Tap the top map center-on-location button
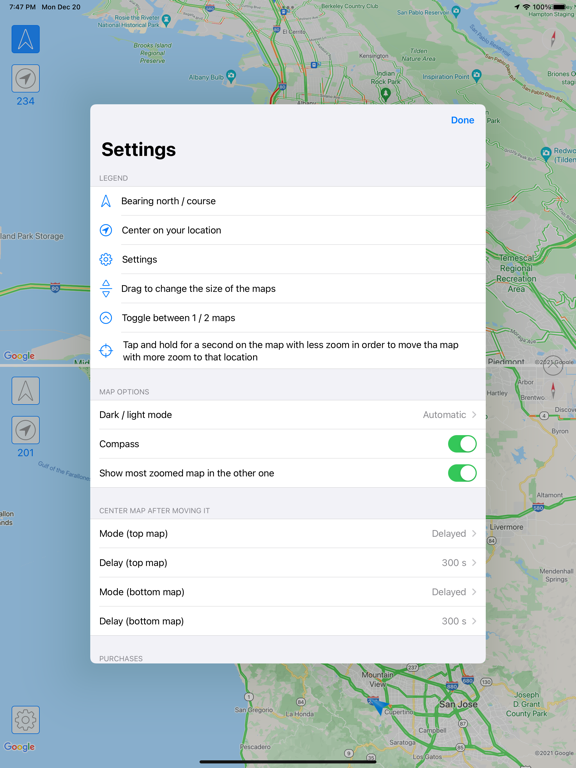 pyautogui.click(x=25, y=78)
